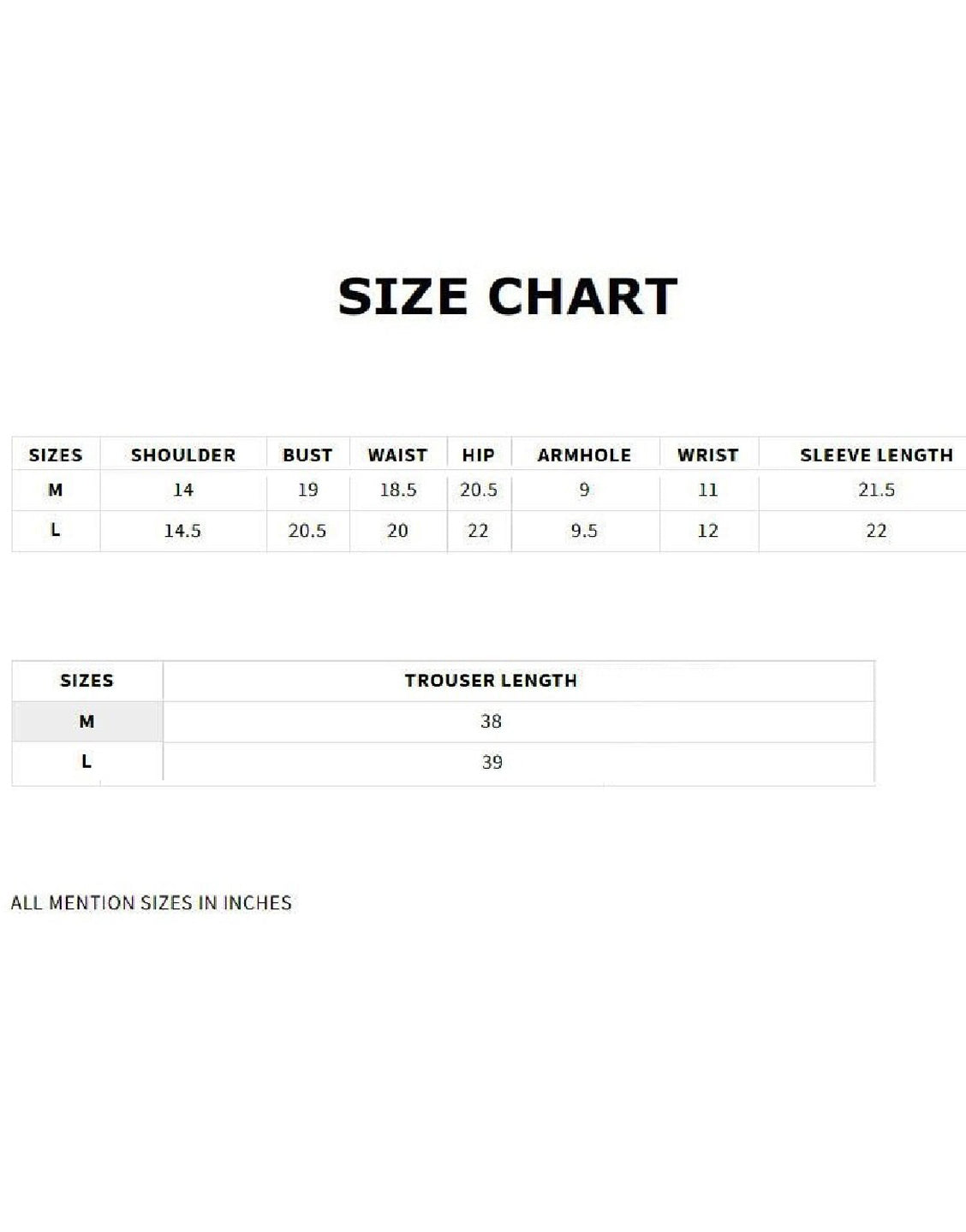
Task: Select trouser length value 38
Action: (491, 721)
